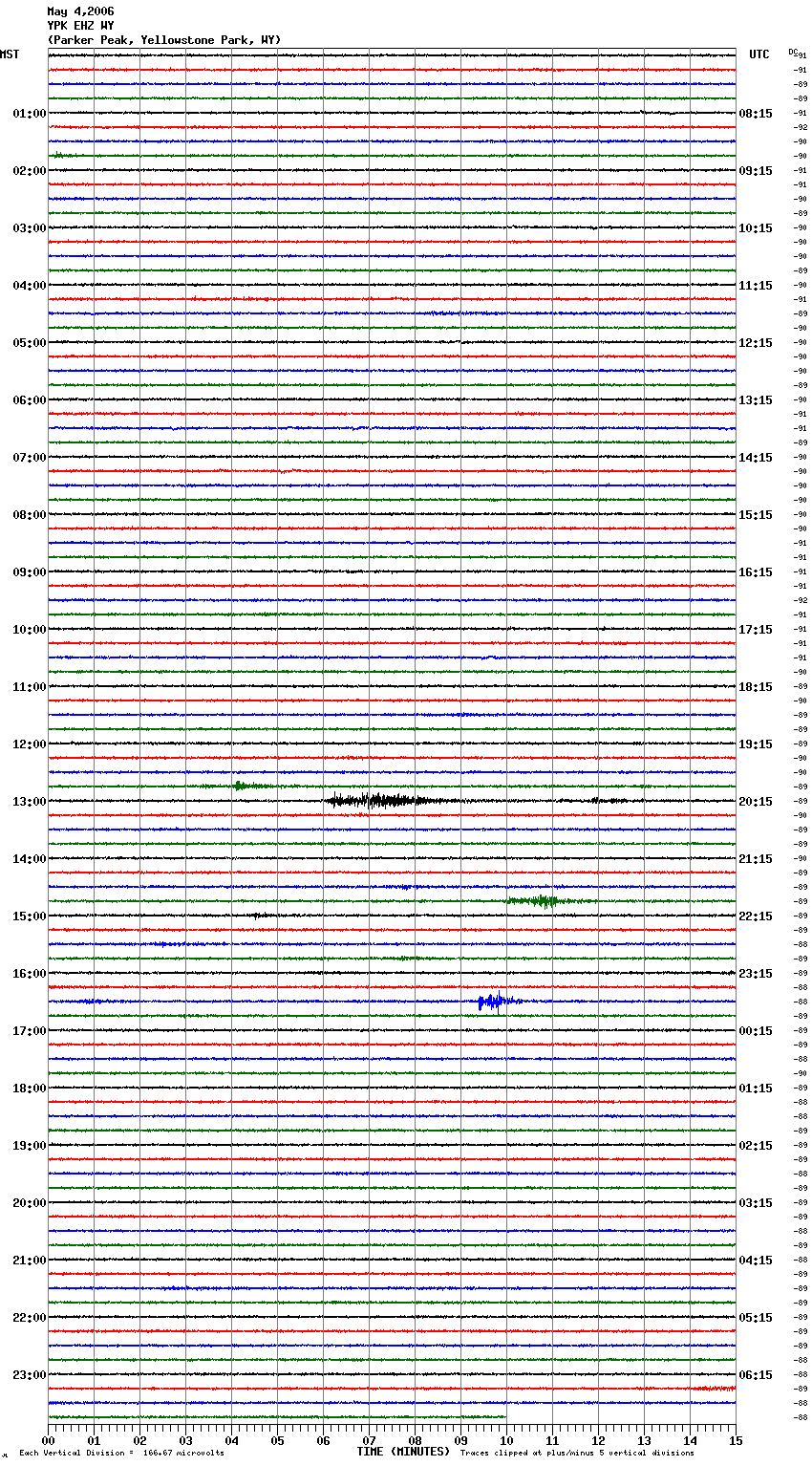Image resolution: width=812 pixels, height=1466 pixels.
Task: Click the "02:00" MST time label
Action: [x=30, y=171]
